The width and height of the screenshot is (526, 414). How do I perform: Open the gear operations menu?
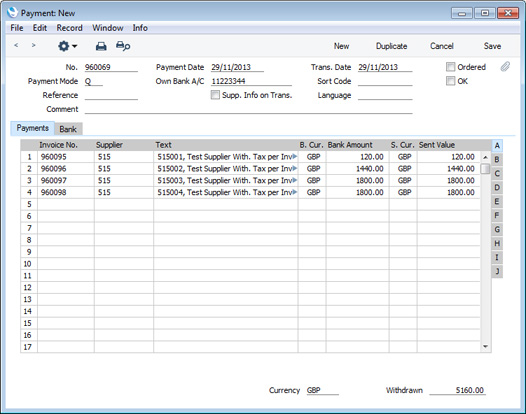tap(67, 46)
